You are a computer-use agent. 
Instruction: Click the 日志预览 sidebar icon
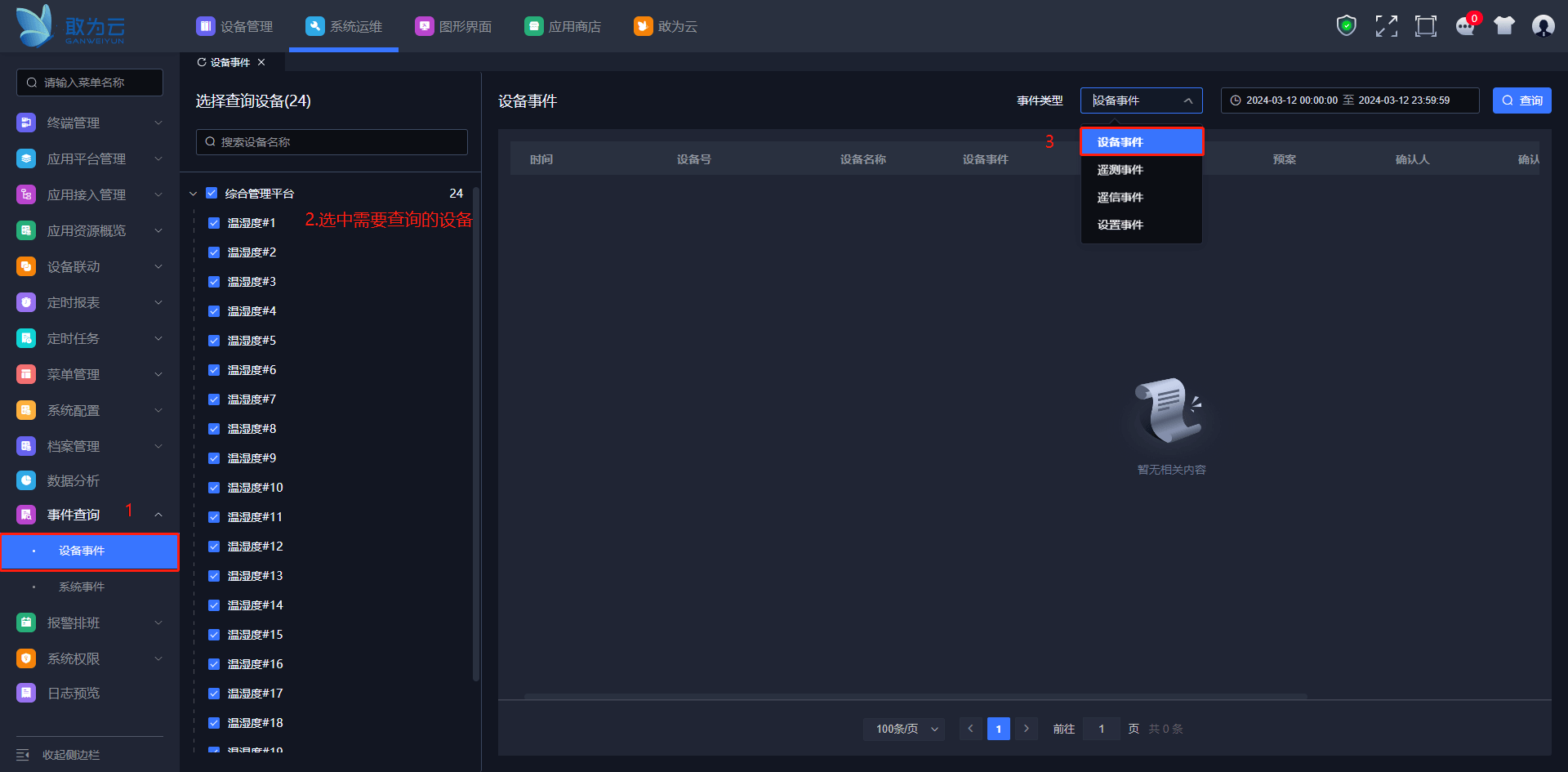point(26,693)
